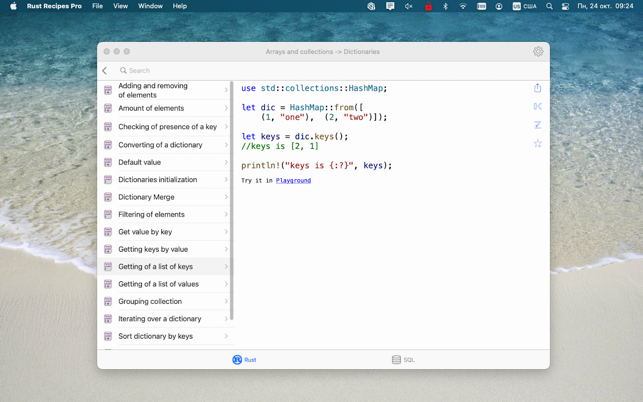Open the settings gear in title bar
This screenshot has height=402, width=643.
[x=538, y=51]
